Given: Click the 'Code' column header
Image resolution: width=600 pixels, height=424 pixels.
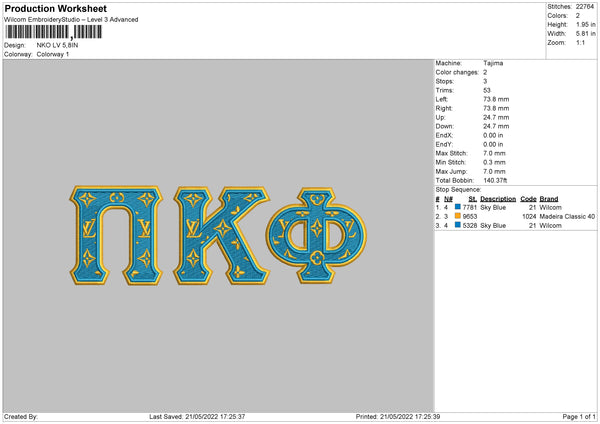Looking at the screenshot, I should [x=528, y=199].
